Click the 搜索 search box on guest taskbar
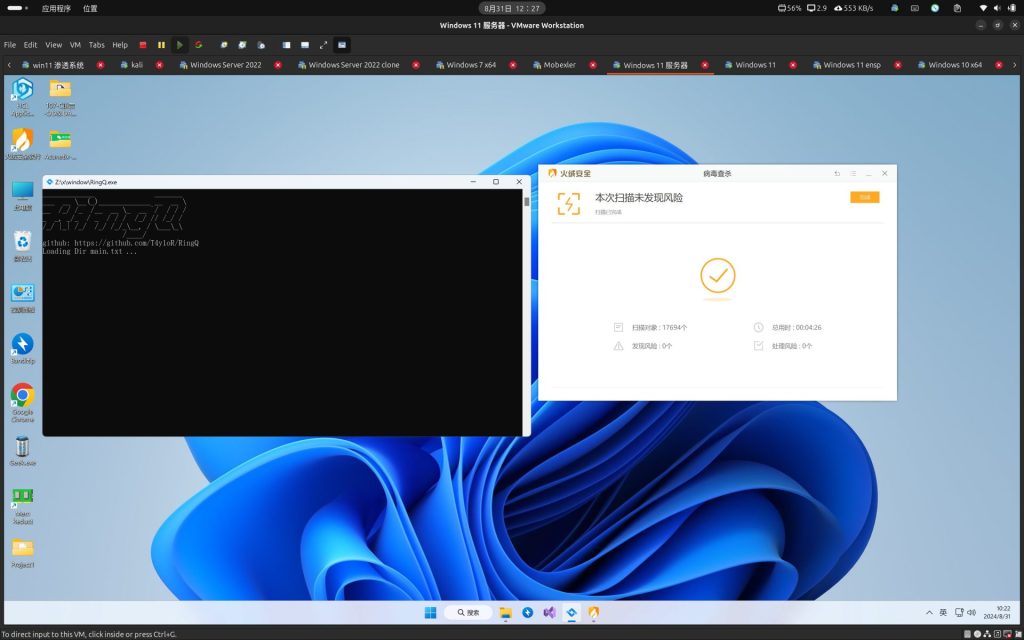This screenshot has width=1024, height=640. (x=468, y=613)
